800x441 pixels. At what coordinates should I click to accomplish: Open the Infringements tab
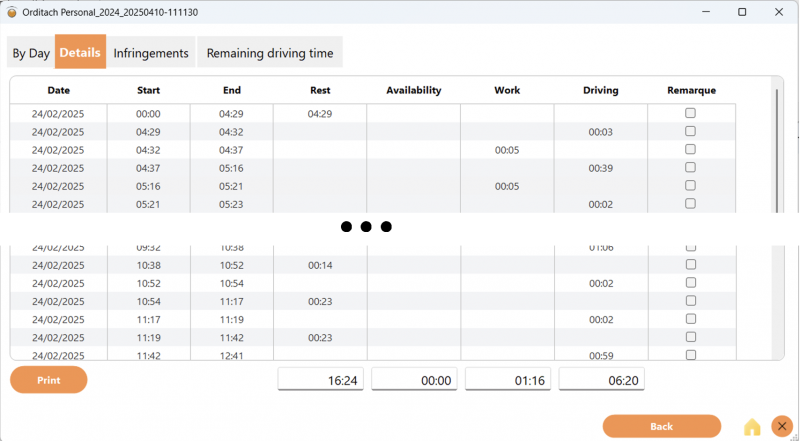pyautogui.click(x=151, y=53)
